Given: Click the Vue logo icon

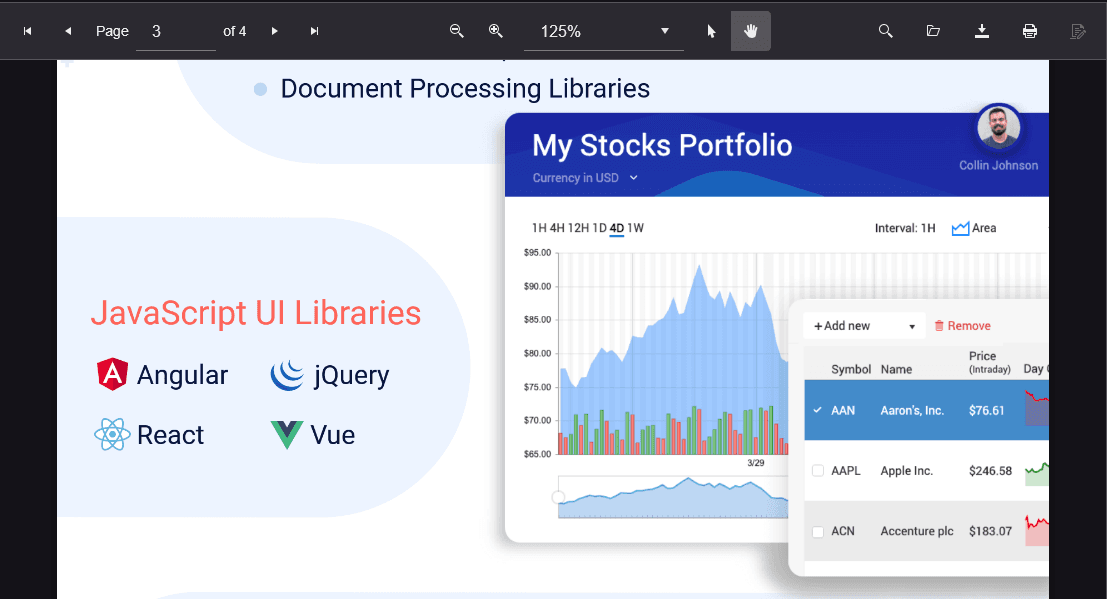Looking at the screenshot, I should point(287,435).
